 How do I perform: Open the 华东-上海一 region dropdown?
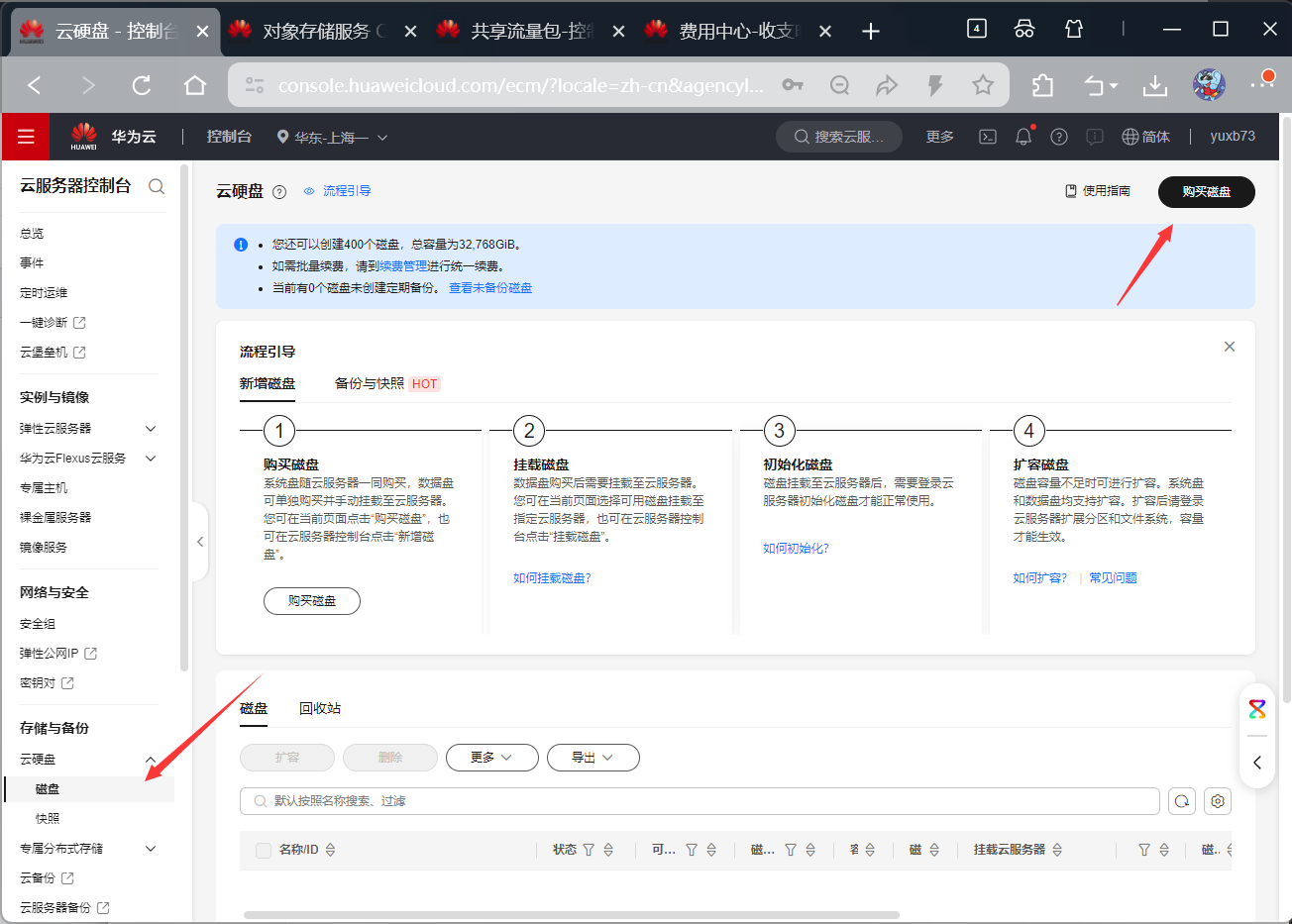332,137
